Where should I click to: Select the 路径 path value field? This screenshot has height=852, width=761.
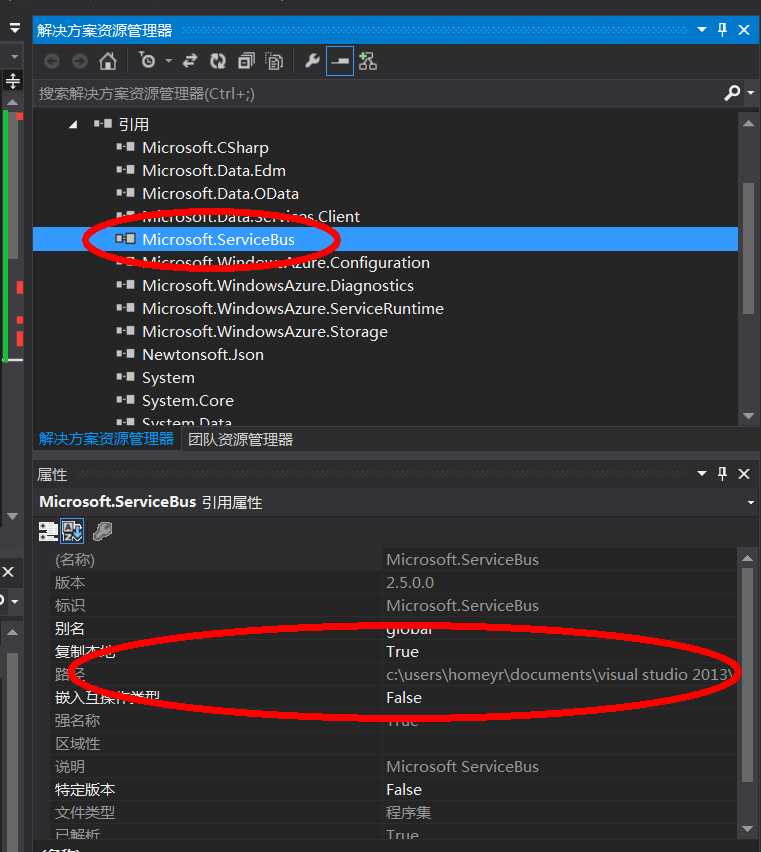pyautogui.click(x=559, y=675)
